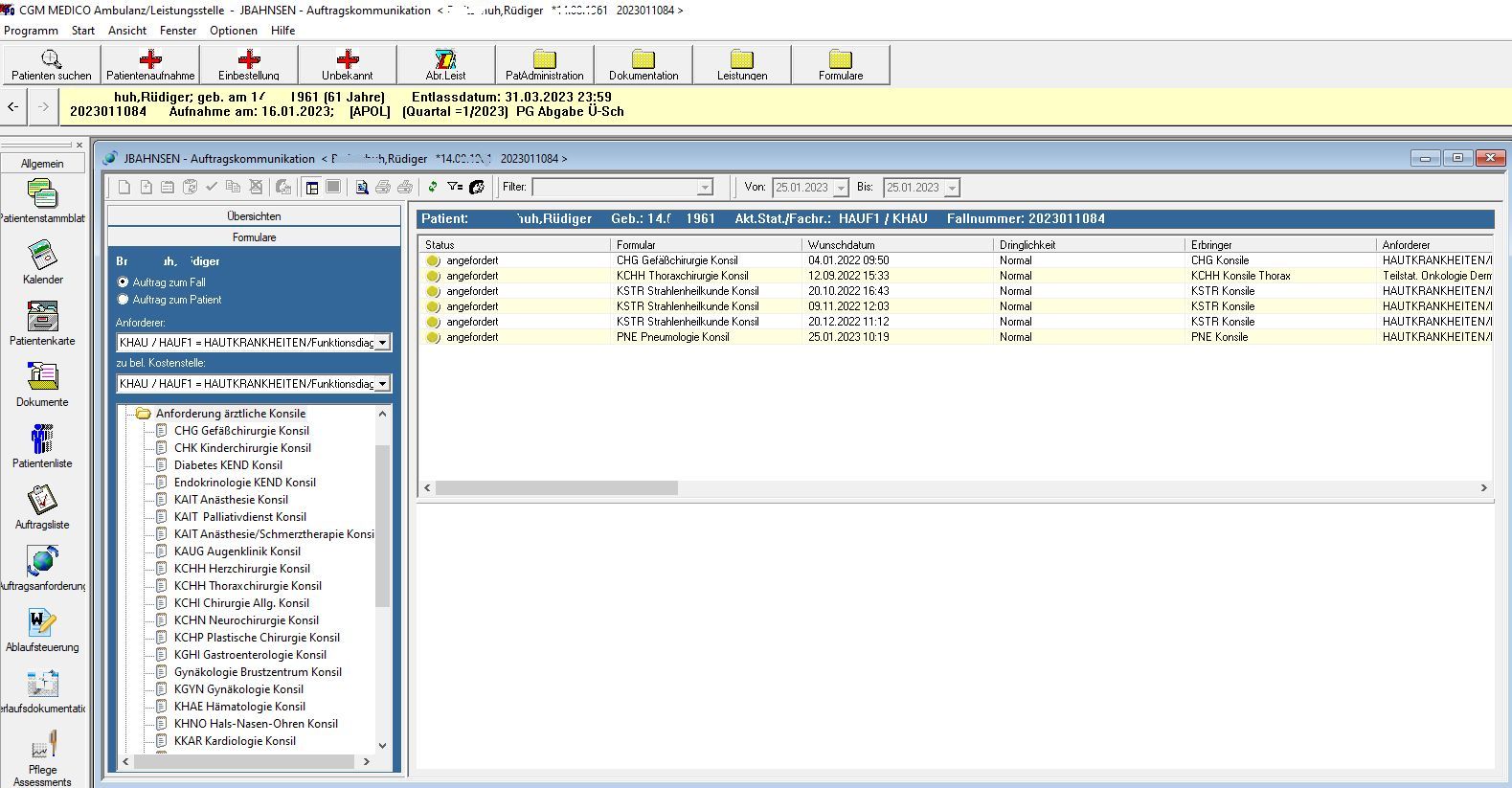Open the Ansicht menu

pos(127,30)
